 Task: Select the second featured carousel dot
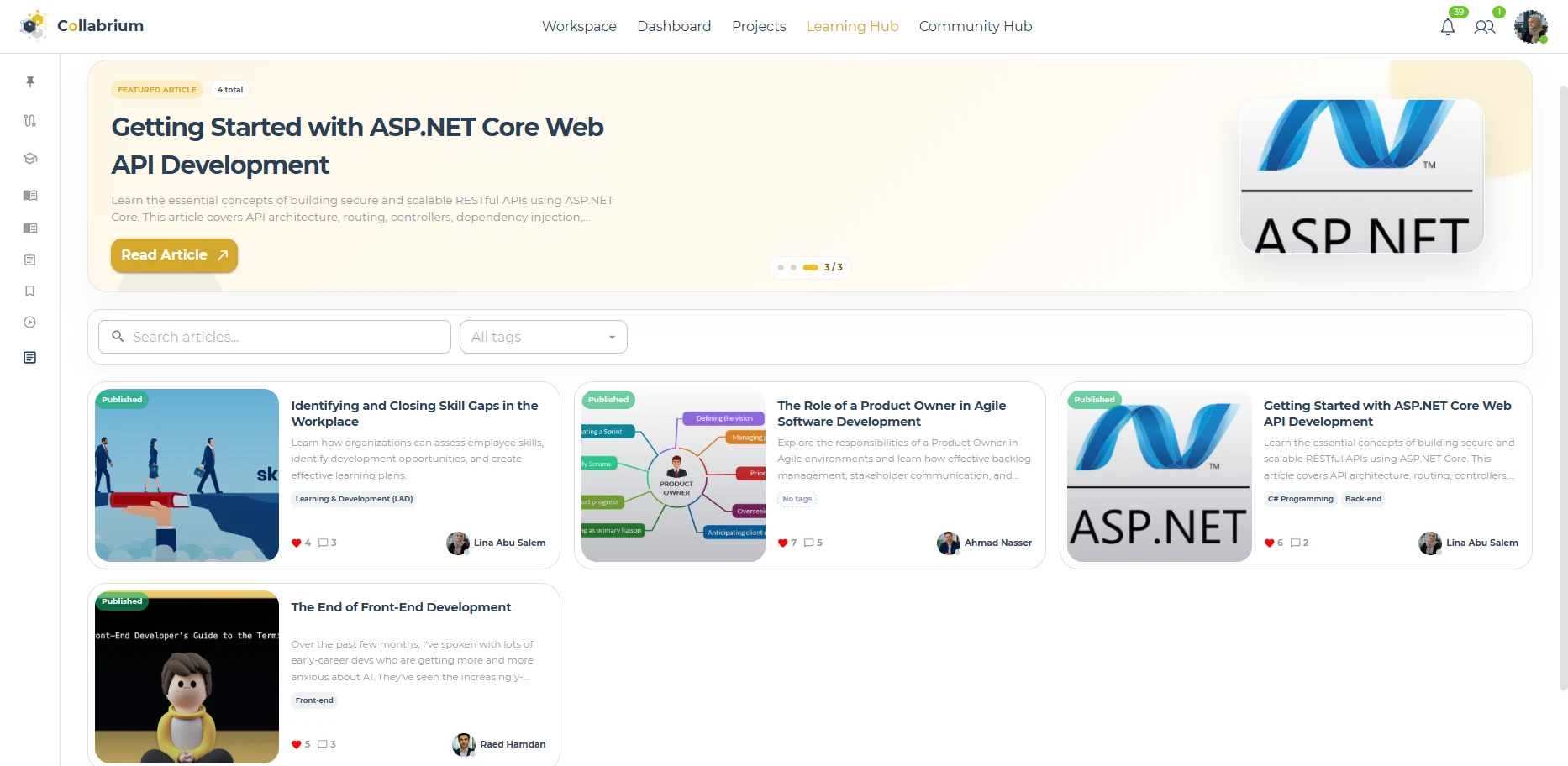coord(793,267)
